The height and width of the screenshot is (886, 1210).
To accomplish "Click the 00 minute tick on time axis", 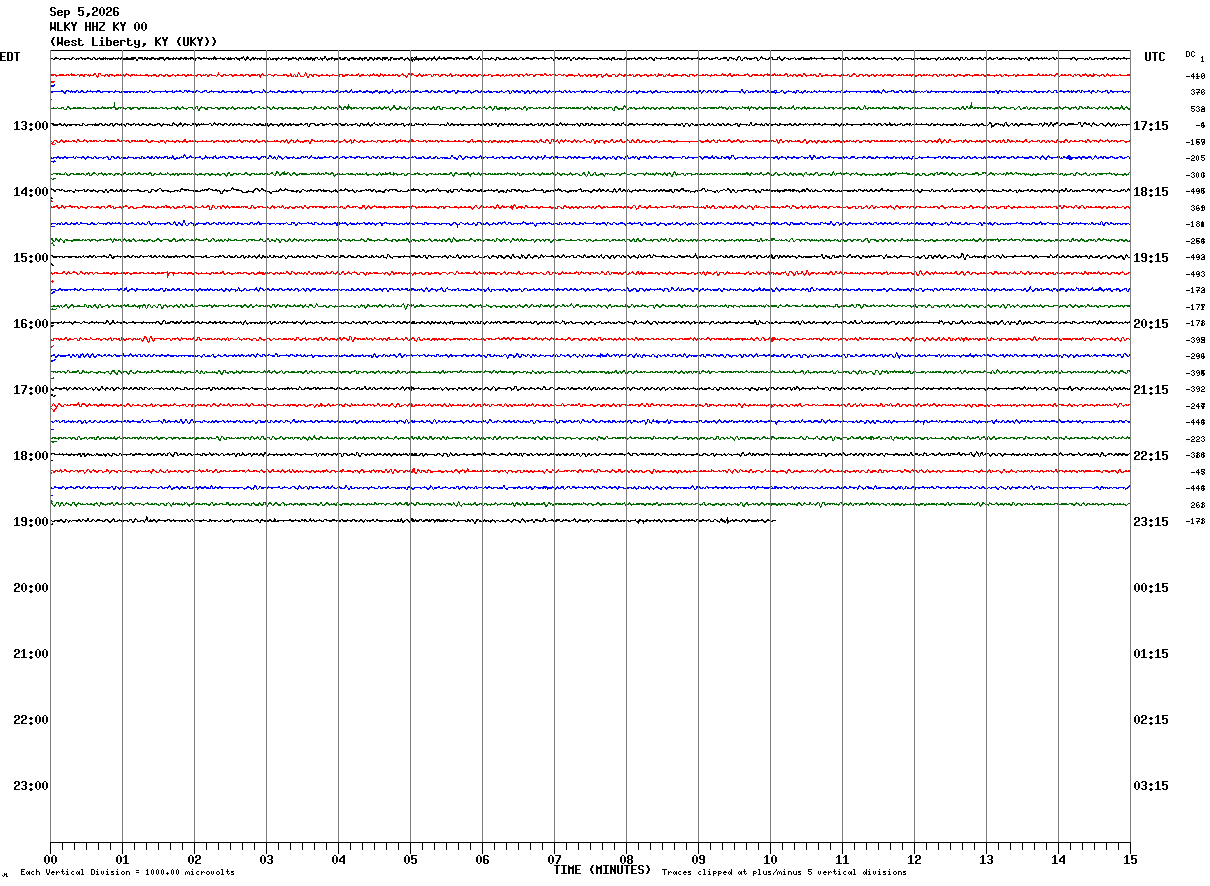I will [50, 860].
